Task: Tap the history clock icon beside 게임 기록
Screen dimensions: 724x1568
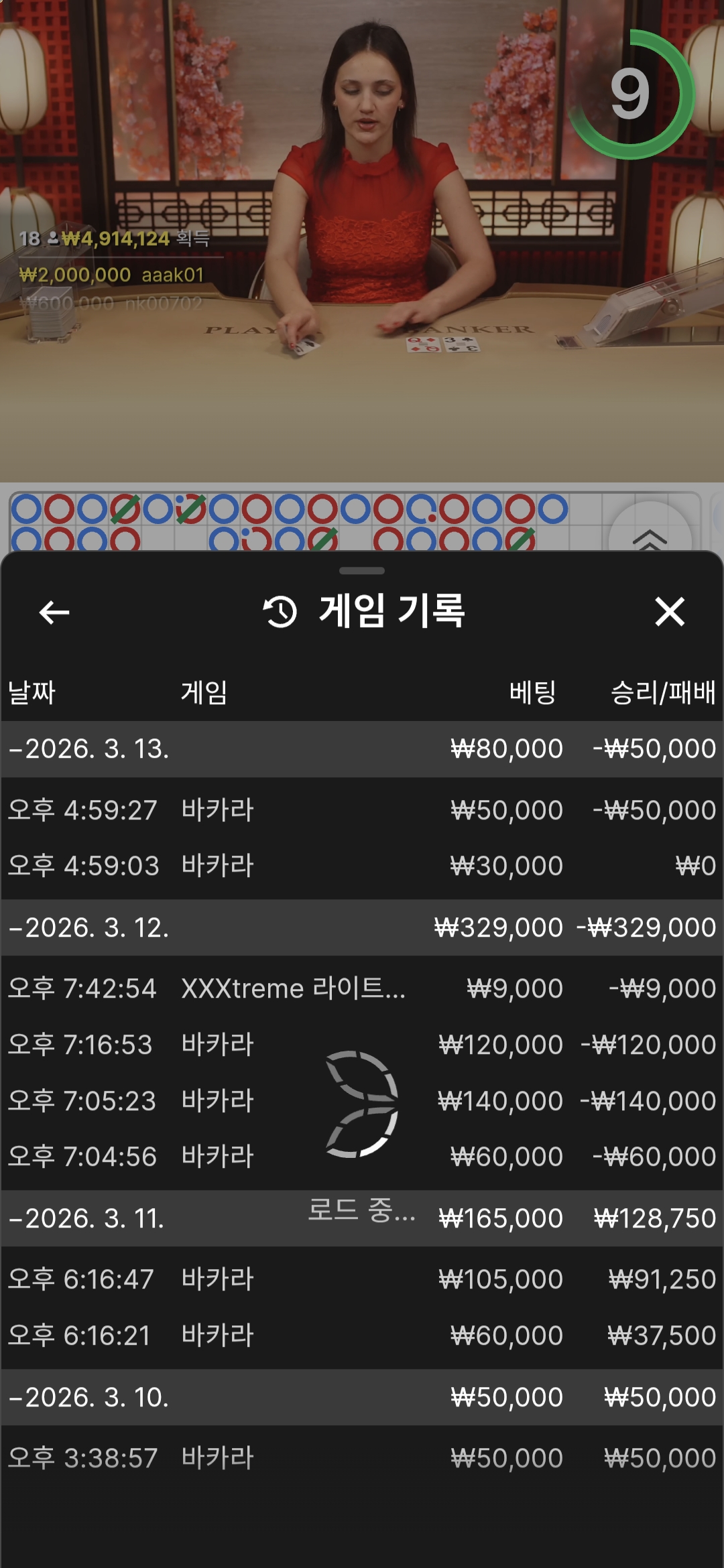Action: [x=280, y=612]
